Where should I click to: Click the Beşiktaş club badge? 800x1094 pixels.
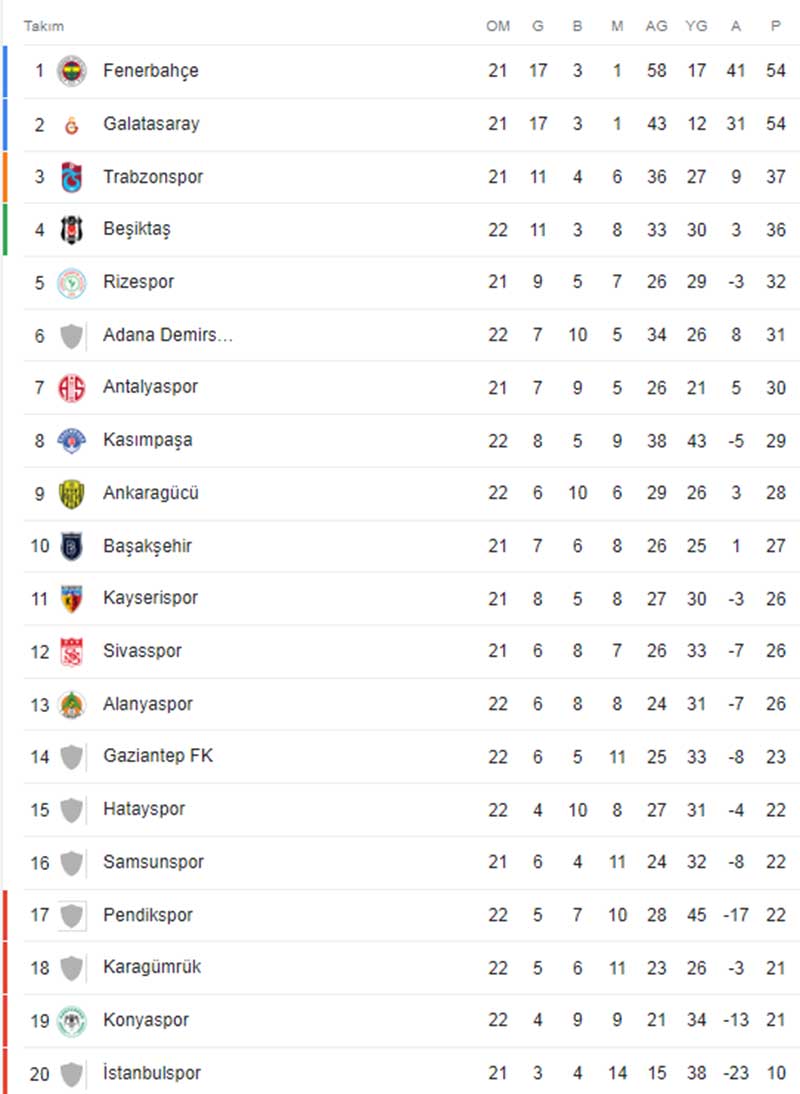(x=71, y=229)
